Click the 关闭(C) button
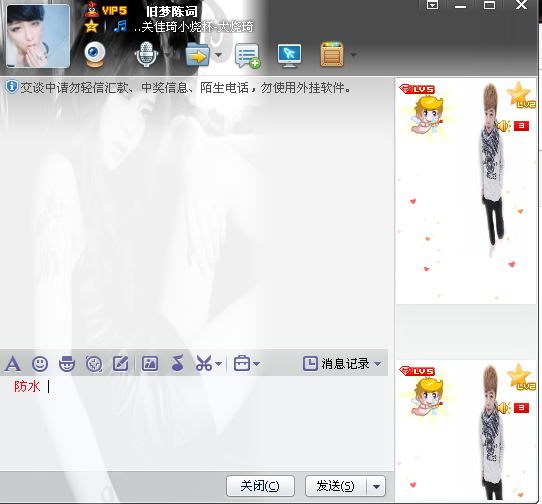 260,486
